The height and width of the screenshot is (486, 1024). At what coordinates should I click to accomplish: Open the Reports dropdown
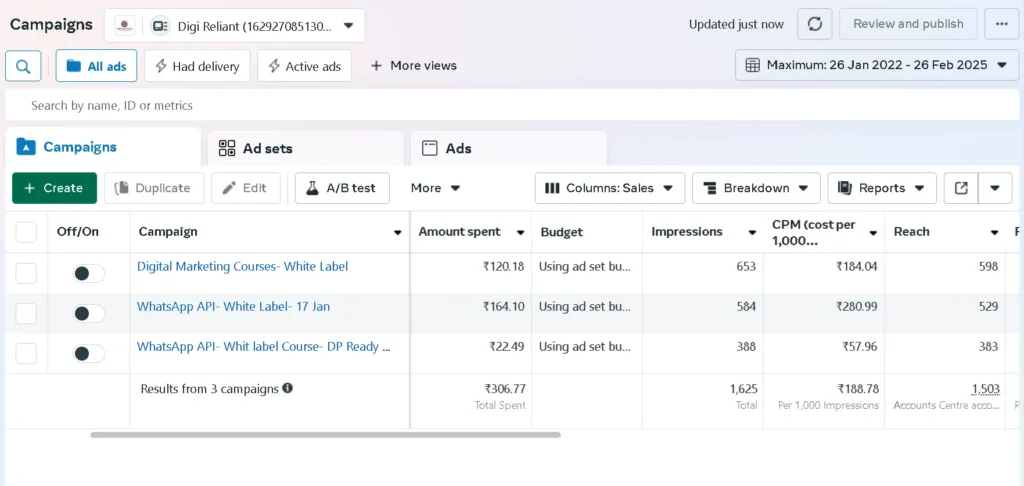point(882,188)
